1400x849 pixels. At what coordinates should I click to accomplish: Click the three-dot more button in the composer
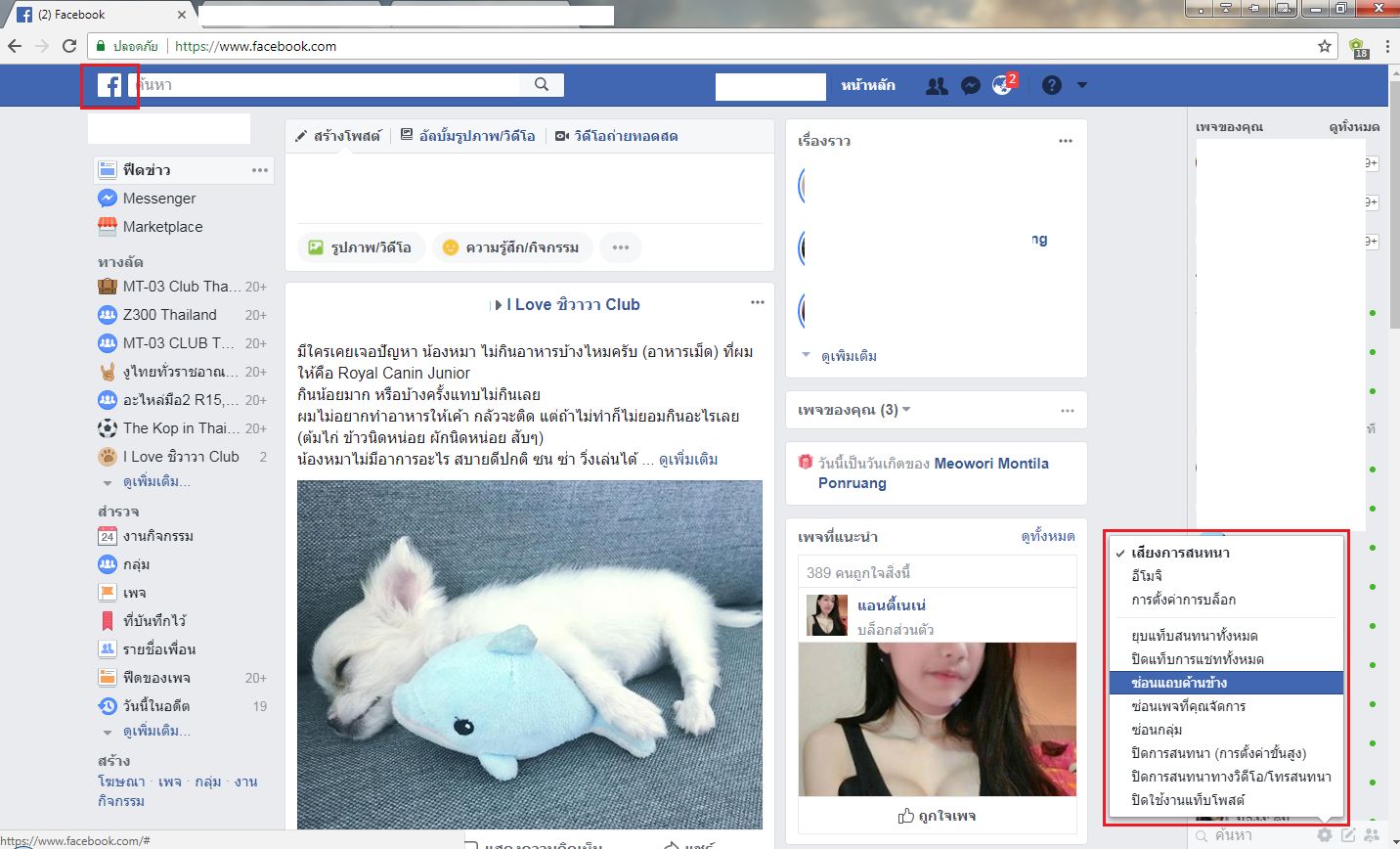[621, 247]
